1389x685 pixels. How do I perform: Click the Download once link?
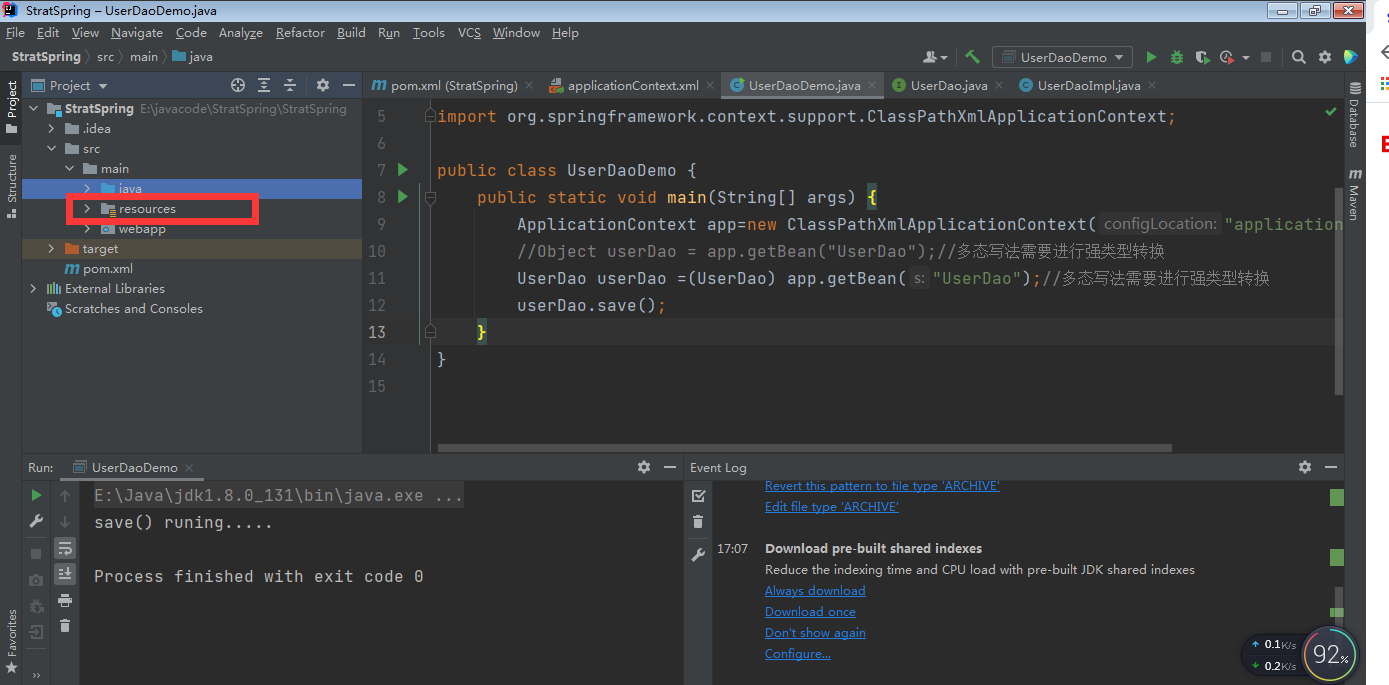810,612
